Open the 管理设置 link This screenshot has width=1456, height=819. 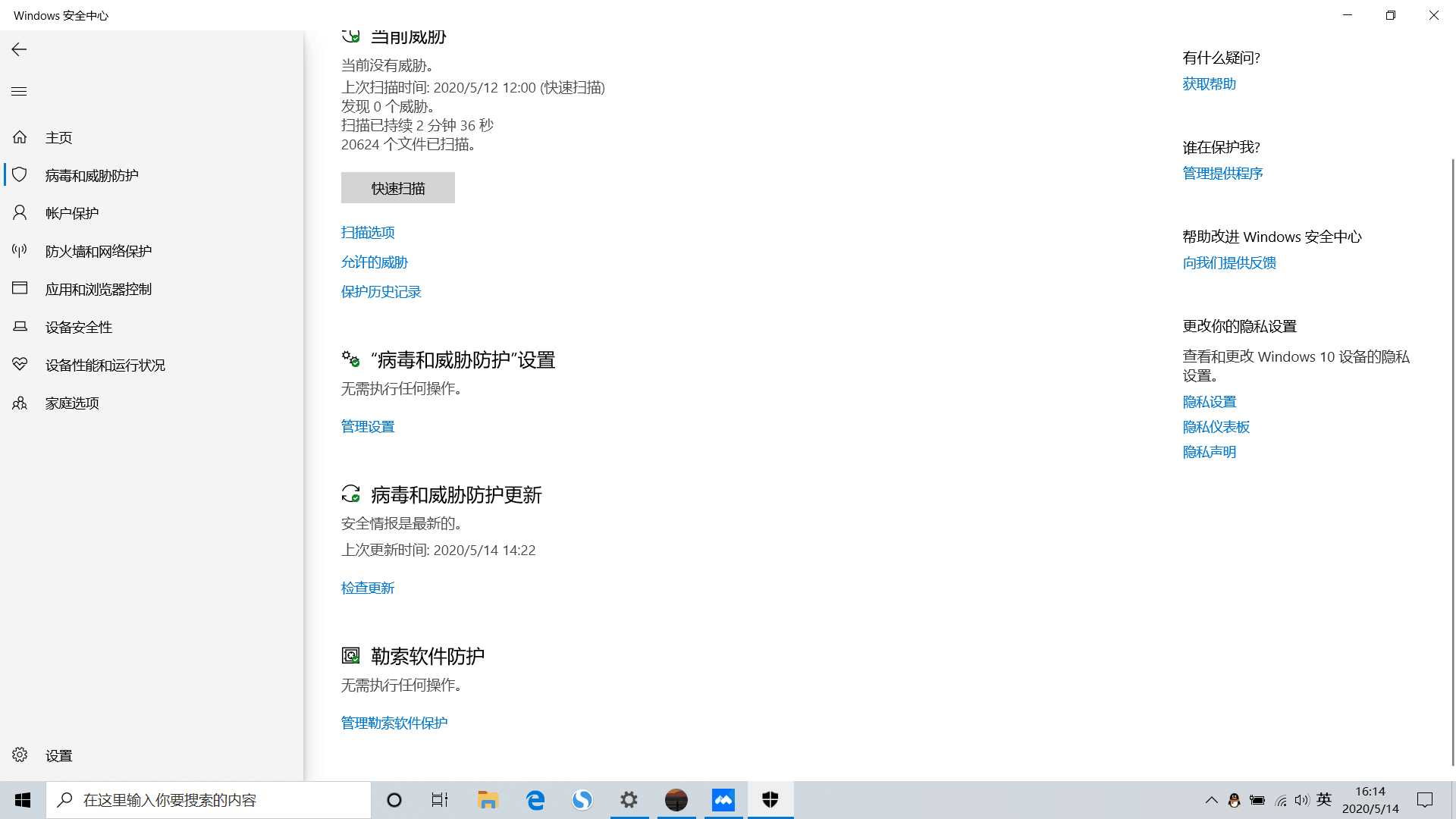(x=368, y=426)
